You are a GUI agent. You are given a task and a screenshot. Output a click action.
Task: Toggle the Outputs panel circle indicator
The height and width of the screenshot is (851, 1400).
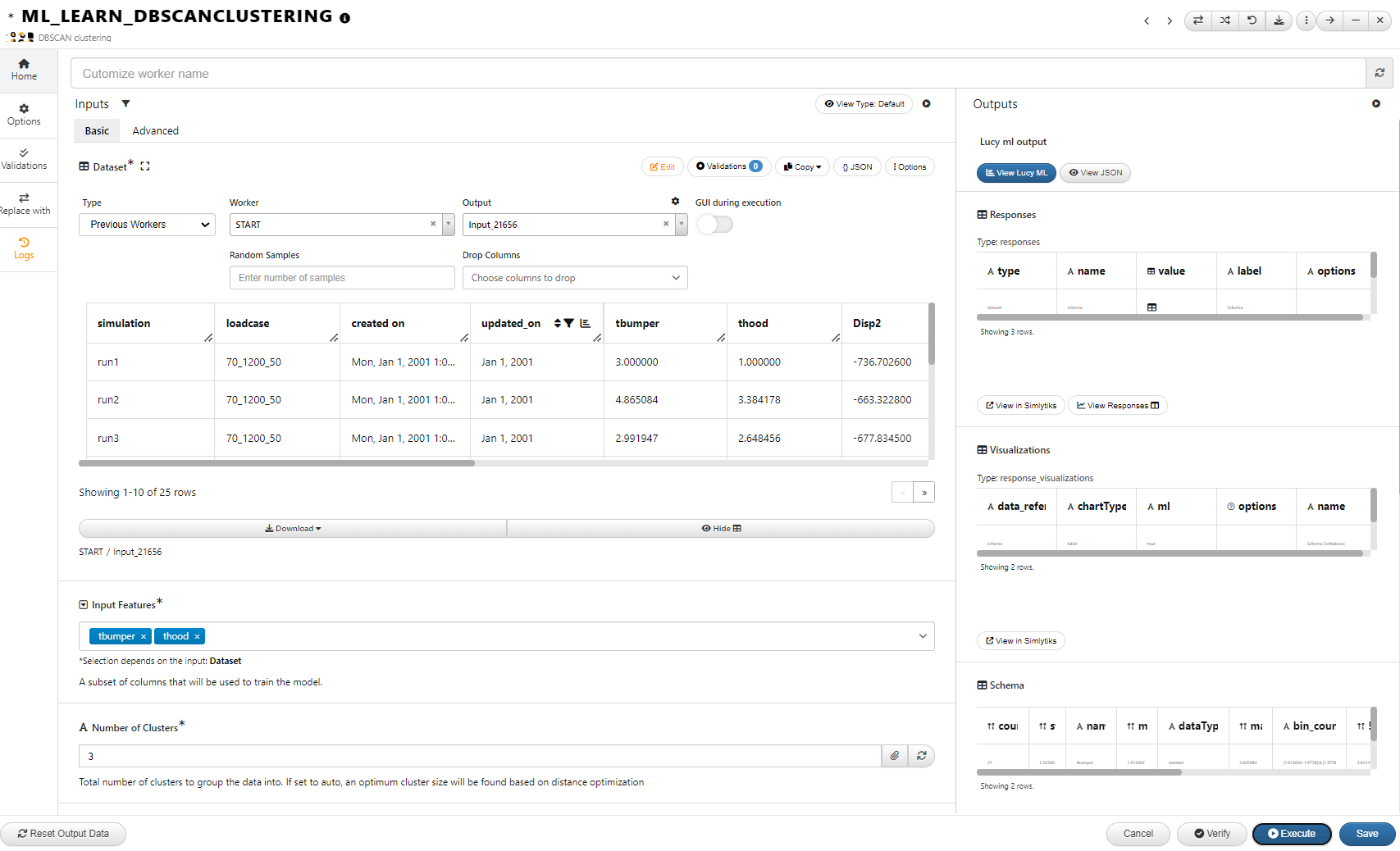pyautogui.click(x=1375, y=104)
